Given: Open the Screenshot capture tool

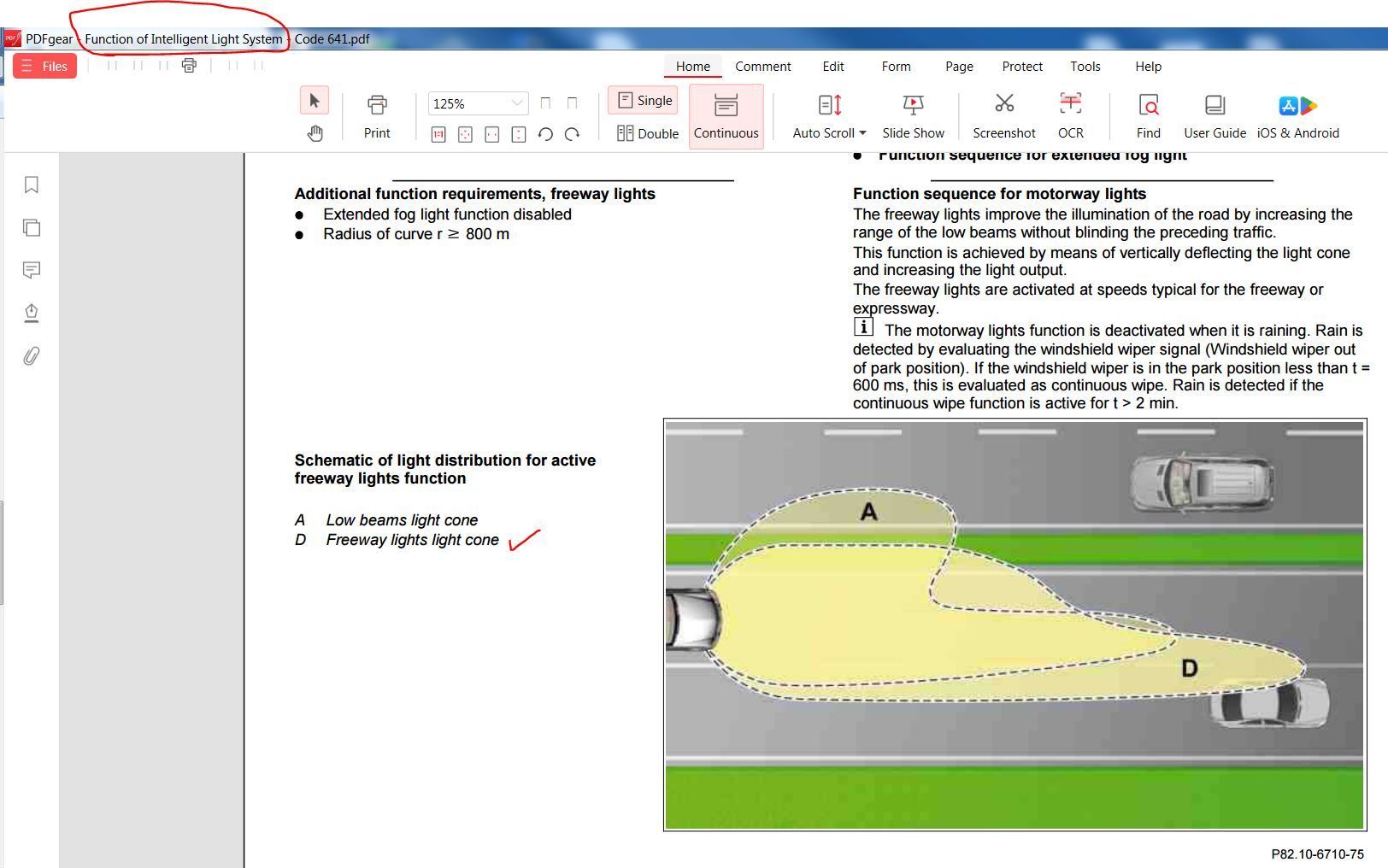Looking at the screenshot, I should point(1003,116).
